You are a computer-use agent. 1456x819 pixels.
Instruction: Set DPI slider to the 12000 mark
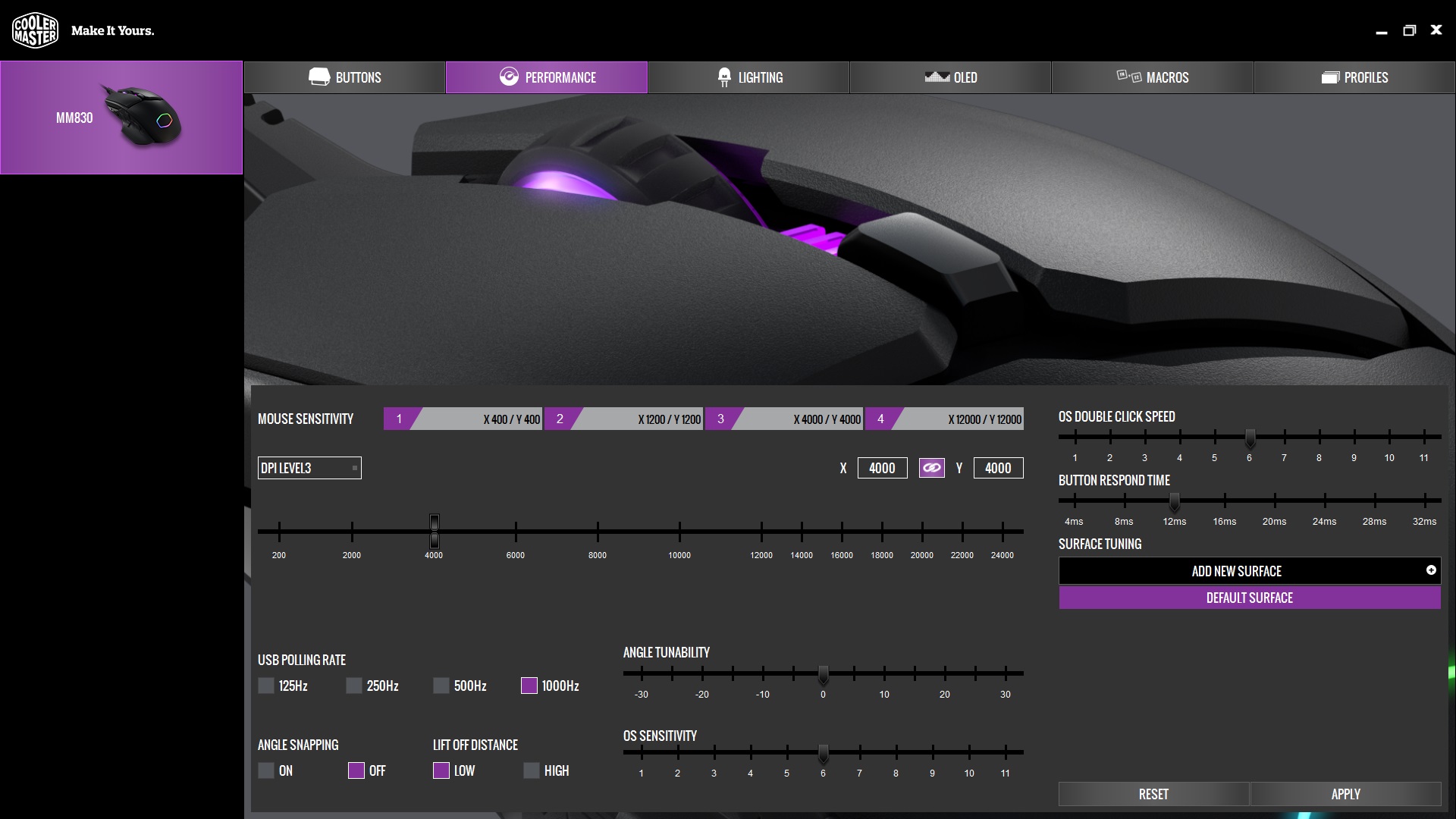pos(761,531)
